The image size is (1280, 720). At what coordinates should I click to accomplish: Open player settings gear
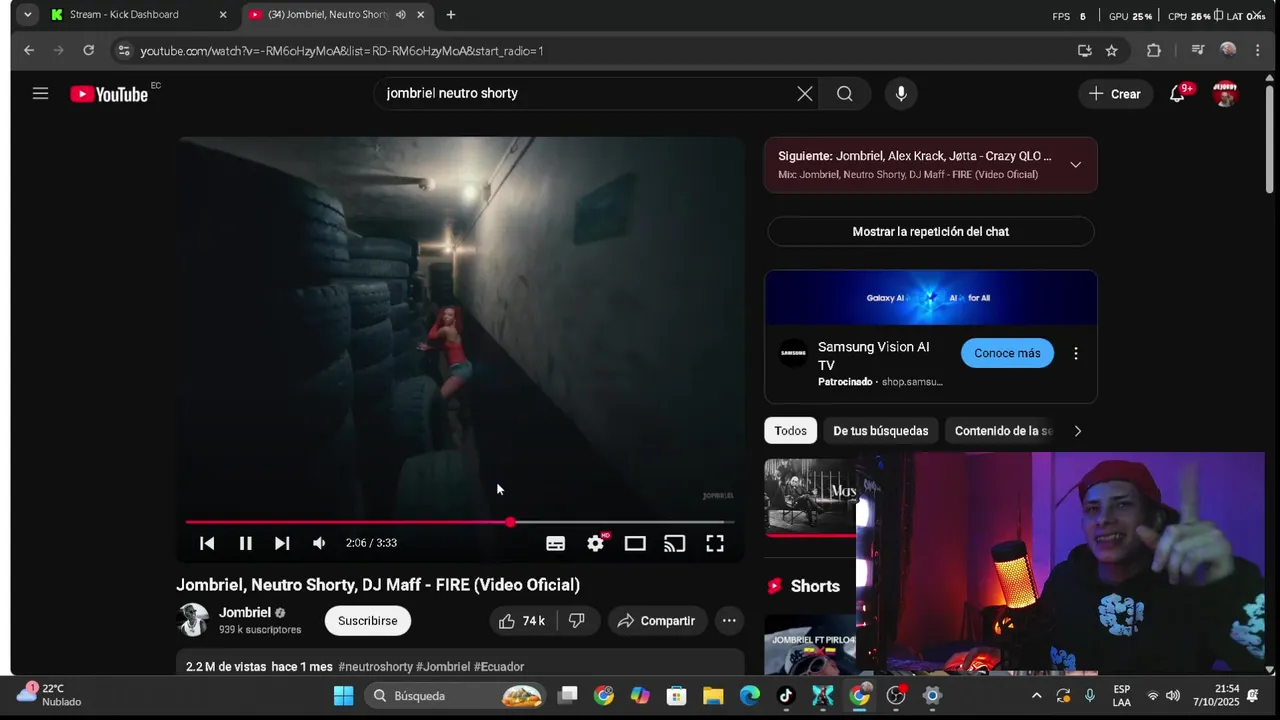point(596,543)
